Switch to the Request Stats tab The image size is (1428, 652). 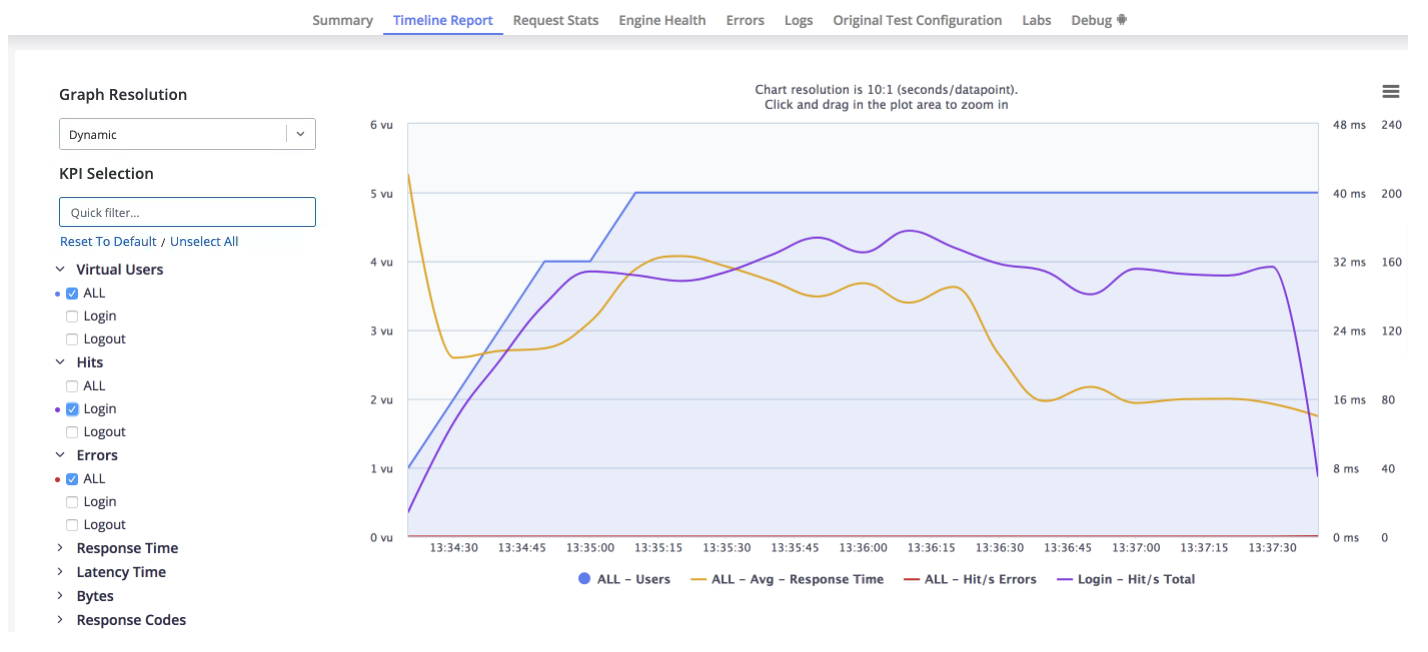(556, 20)
